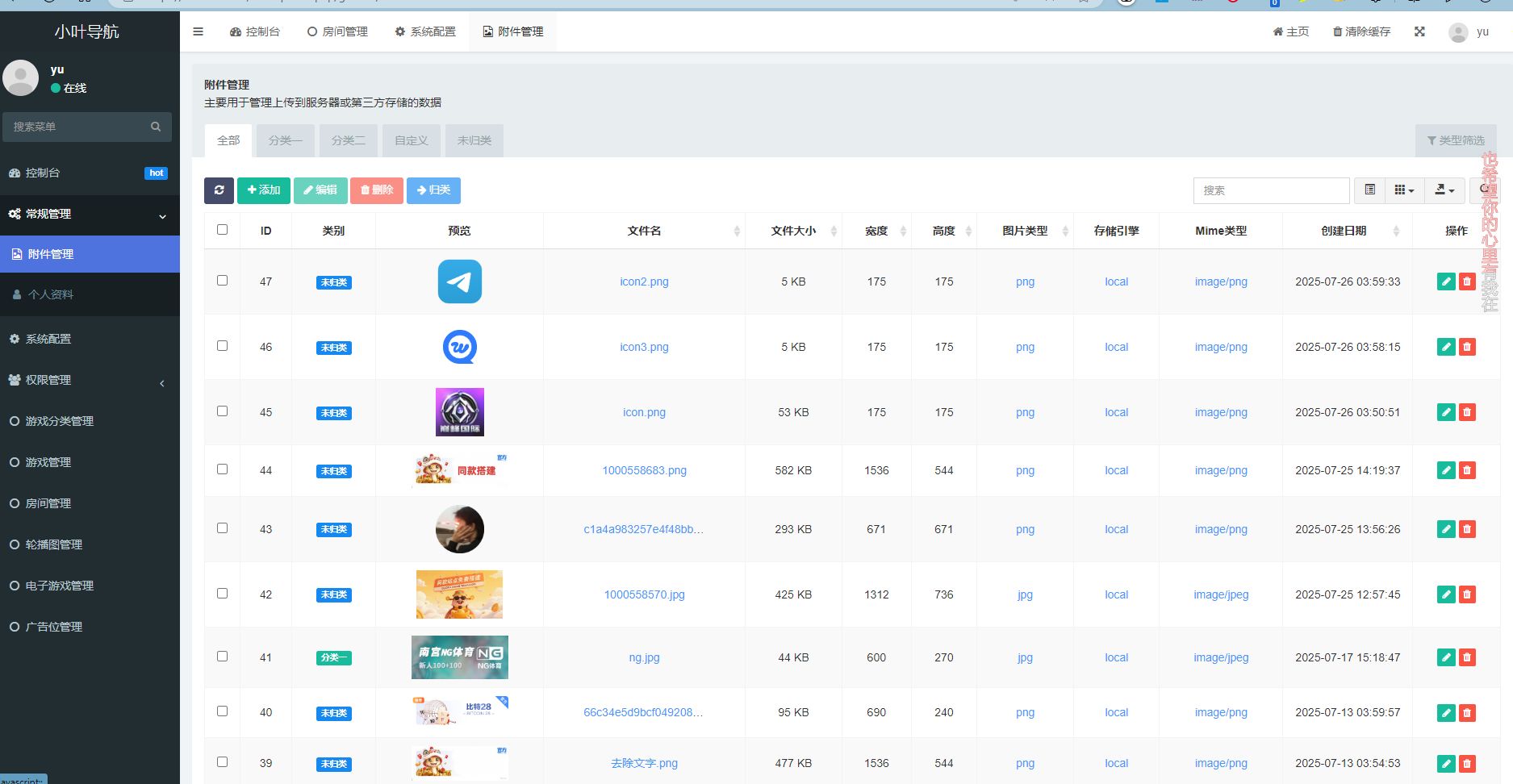Open the export dropdown near search box
This screenshot has height=784, width=1513.
coord(1444,190)
